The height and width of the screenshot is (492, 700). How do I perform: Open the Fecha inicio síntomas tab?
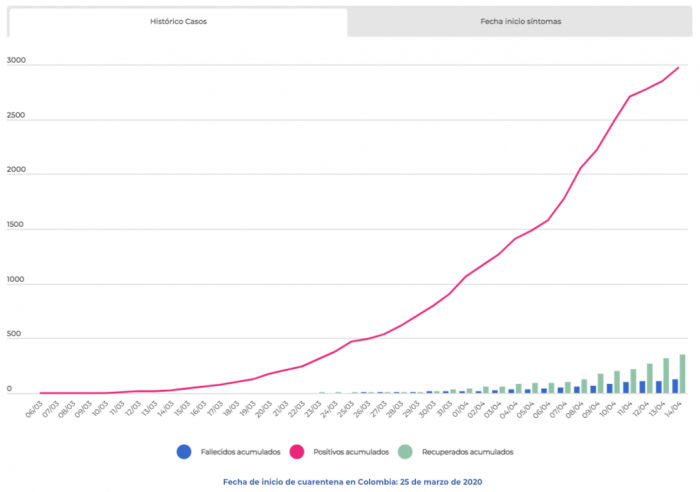point(523,22)
